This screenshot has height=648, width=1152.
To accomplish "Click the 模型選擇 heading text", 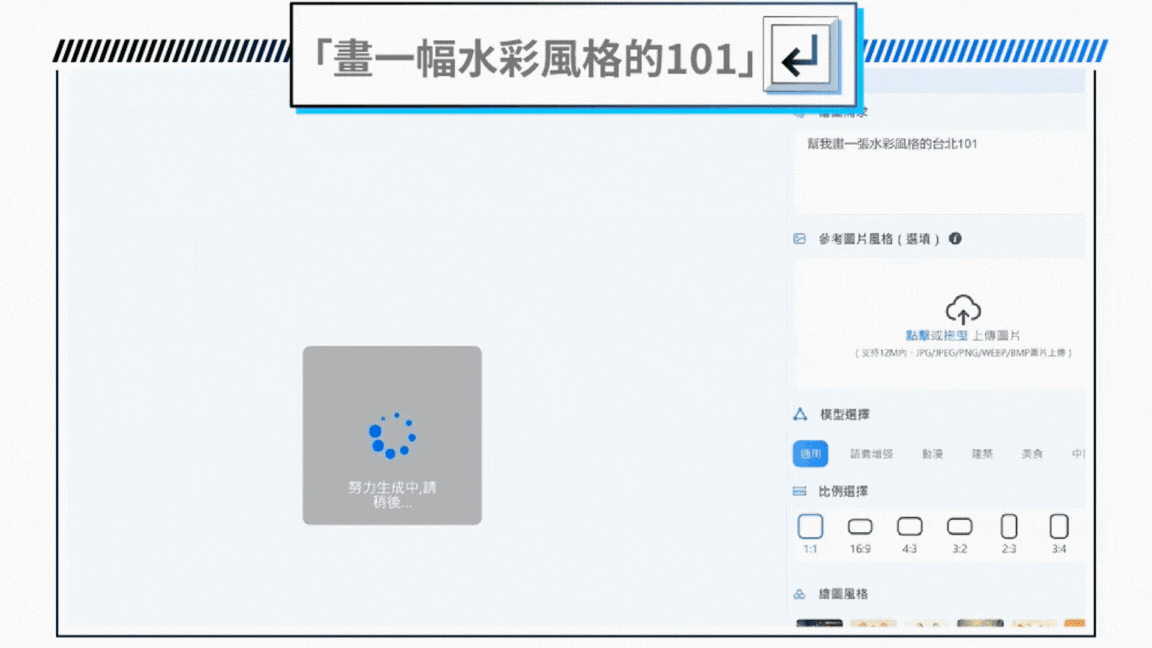I will (845, 414).
